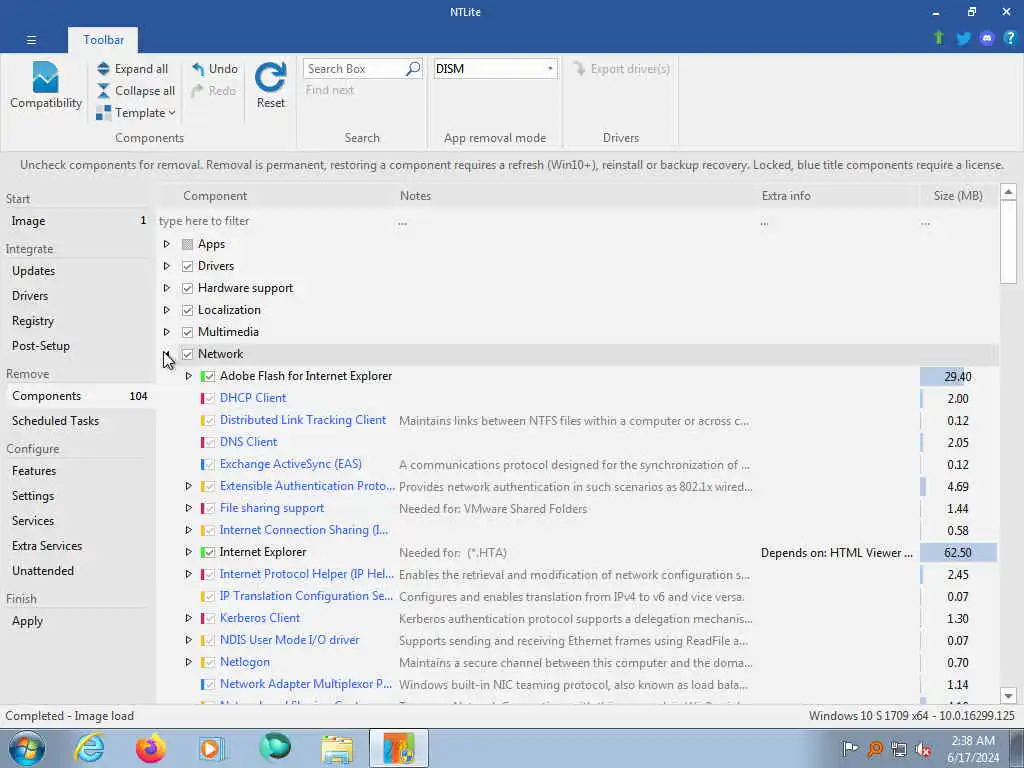Expand the Localization node
Screen dimensions: 1024x768
pos(167,310)
